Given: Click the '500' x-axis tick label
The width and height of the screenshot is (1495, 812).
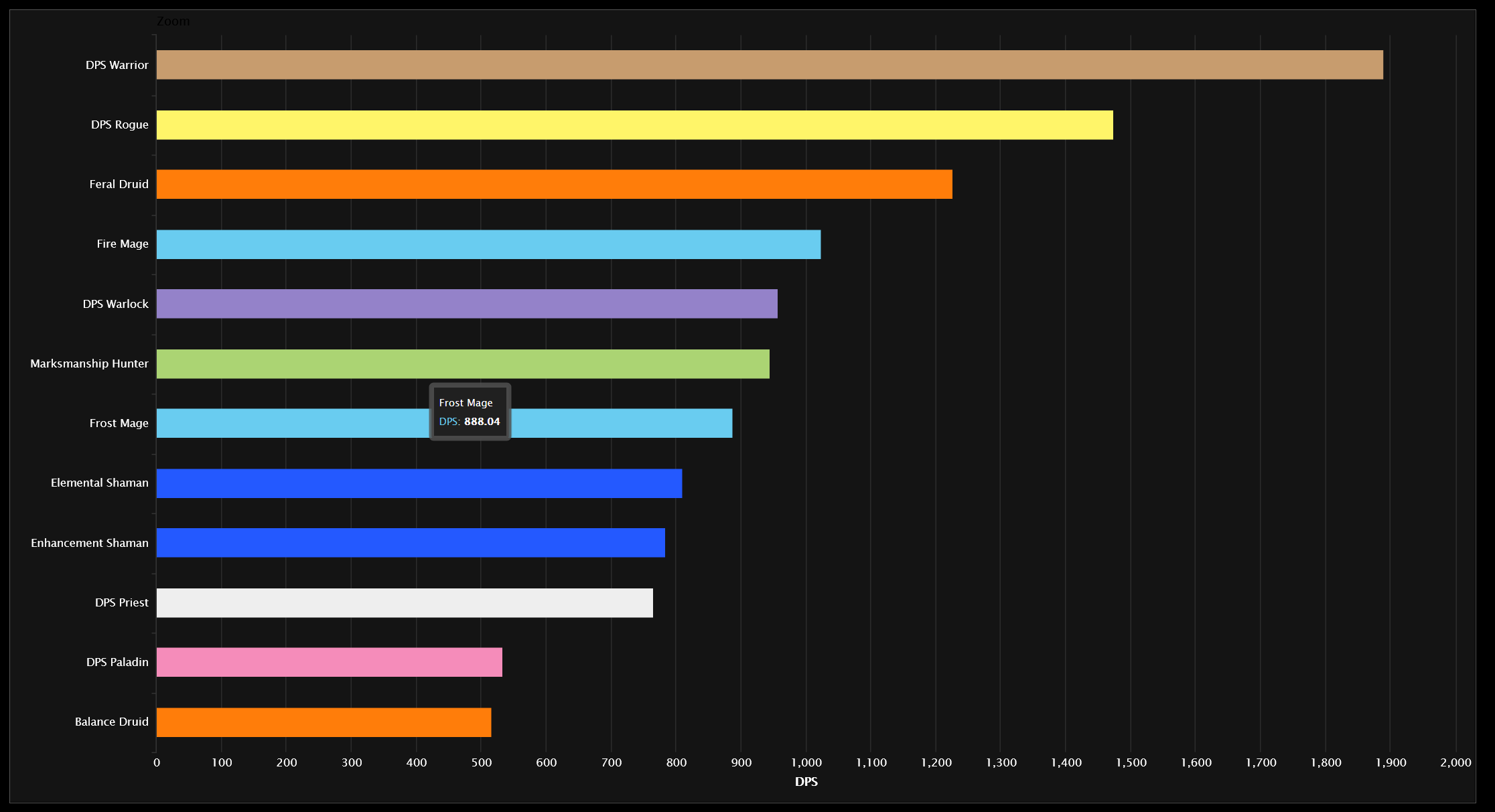Looking at the screenshot, I should [x=482, y=762].
